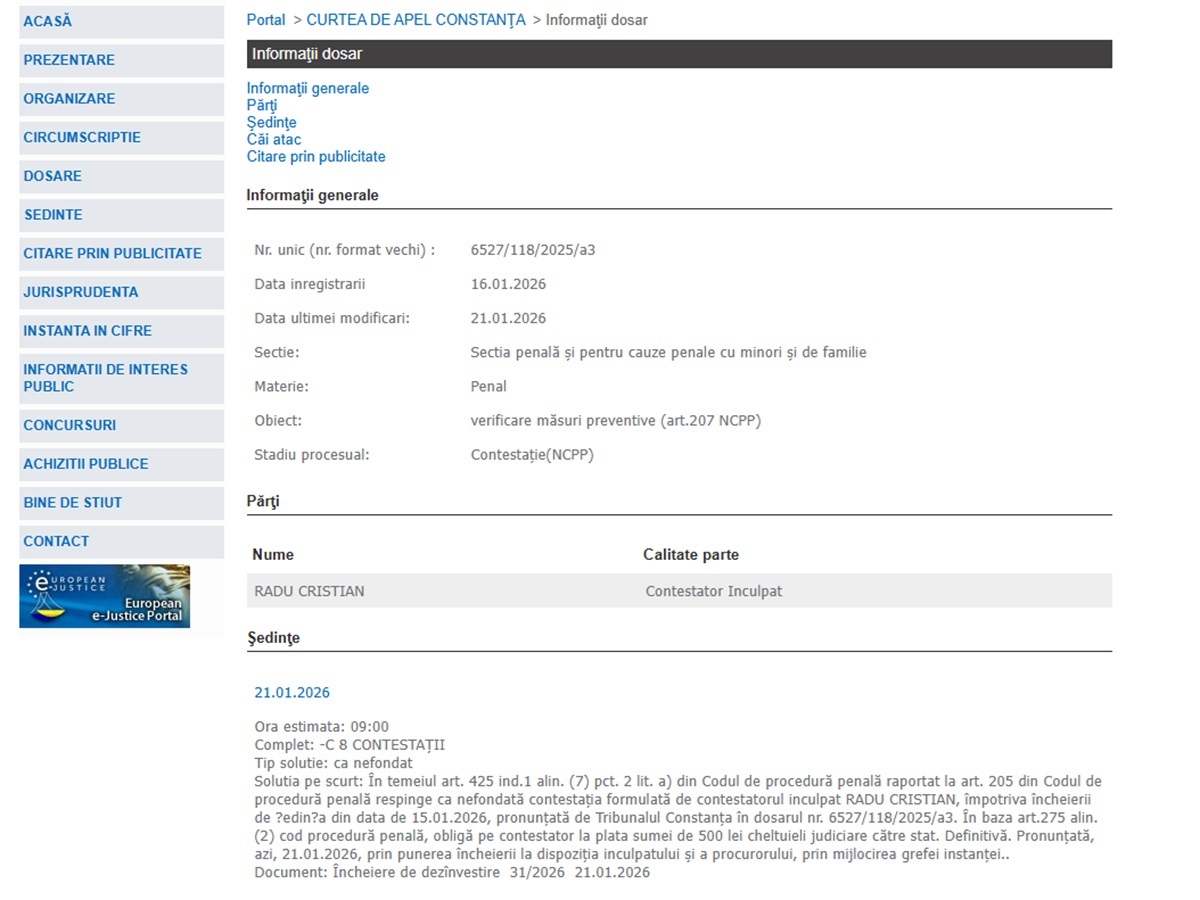The height and width of the screenshot is (900, 1200).
Task: Go to JURISPRUDENTA sidebar item
Action: pos(121,292)
